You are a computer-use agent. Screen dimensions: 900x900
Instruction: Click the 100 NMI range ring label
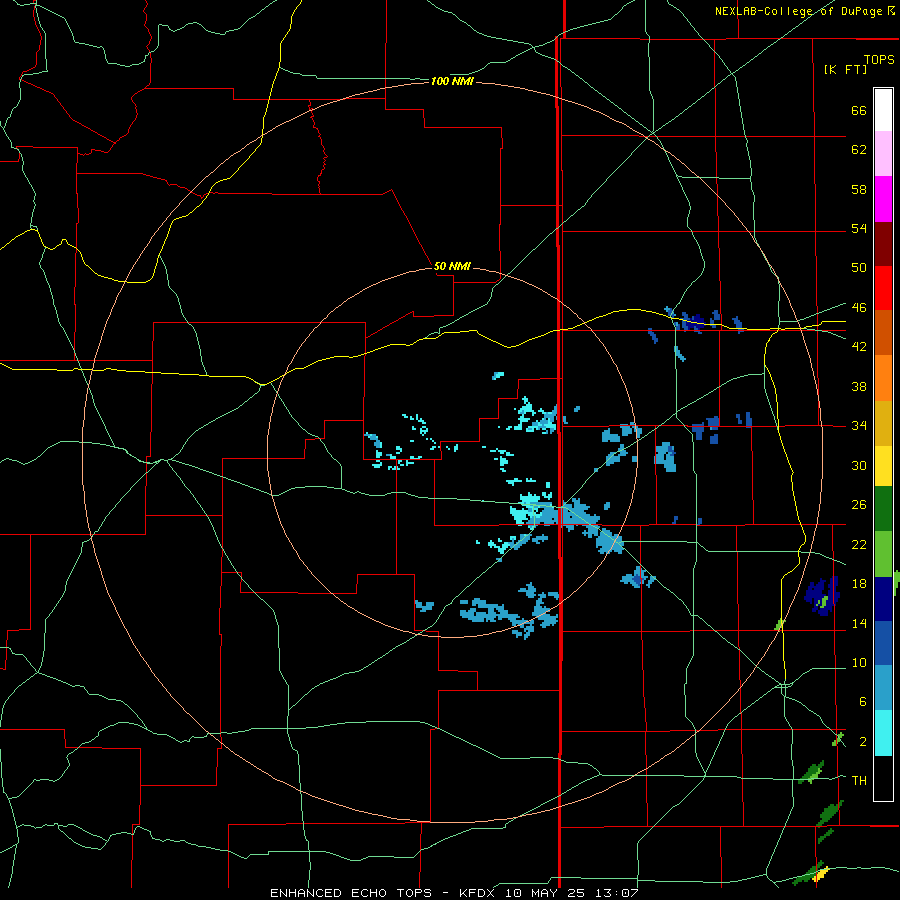(x=452, y=82)
